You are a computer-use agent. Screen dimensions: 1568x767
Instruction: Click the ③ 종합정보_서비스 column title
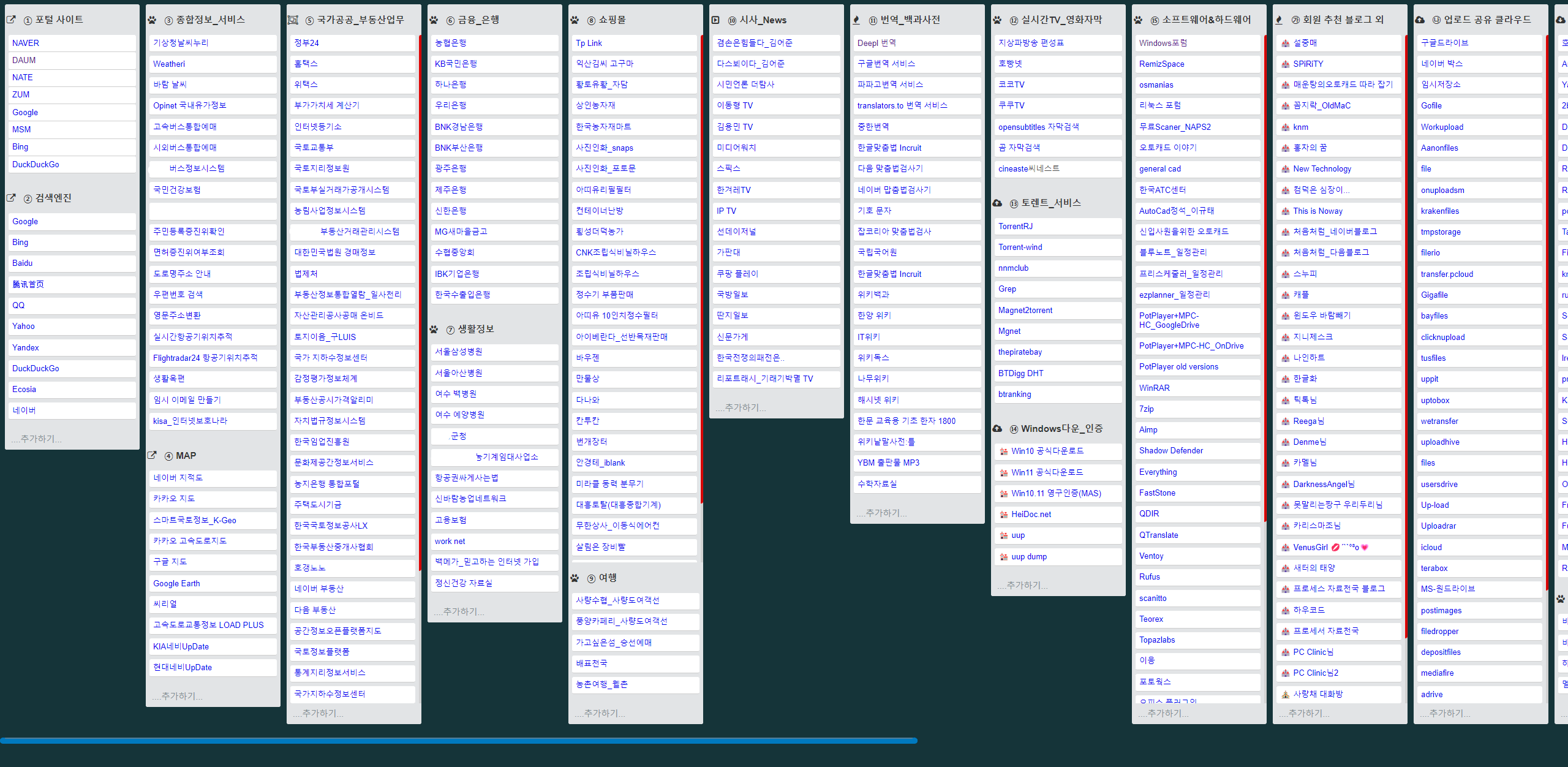tap(205, 20)
